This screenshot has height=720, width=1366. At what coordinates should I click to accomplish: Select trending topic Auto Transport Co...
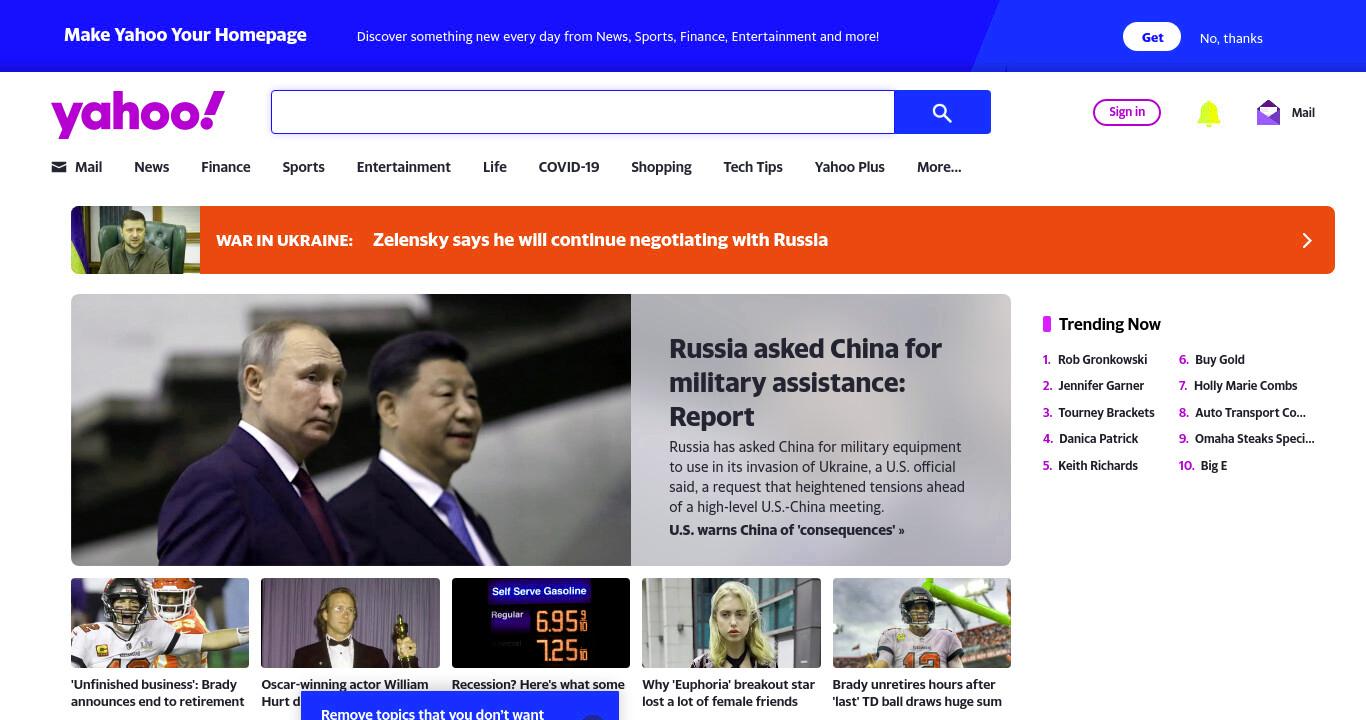[1250, 412]
